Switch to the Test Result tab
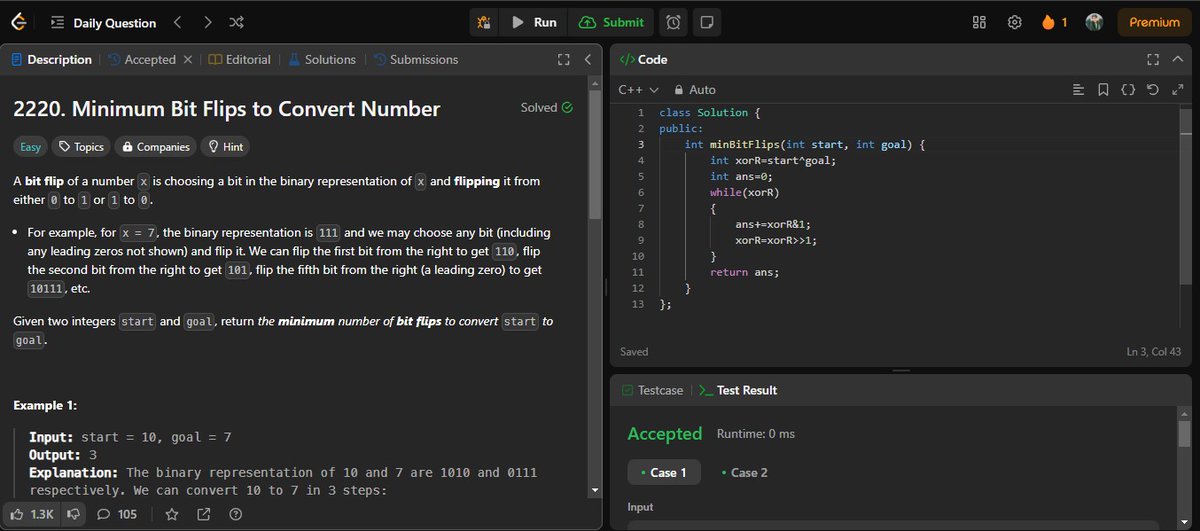1200x531 pixels. click(738, 390)
